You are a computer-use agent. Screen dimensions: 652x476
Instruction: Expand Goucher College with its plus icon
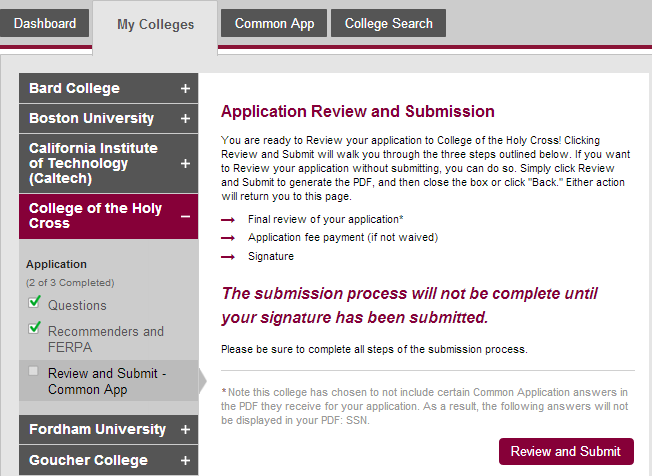[185, 460]
